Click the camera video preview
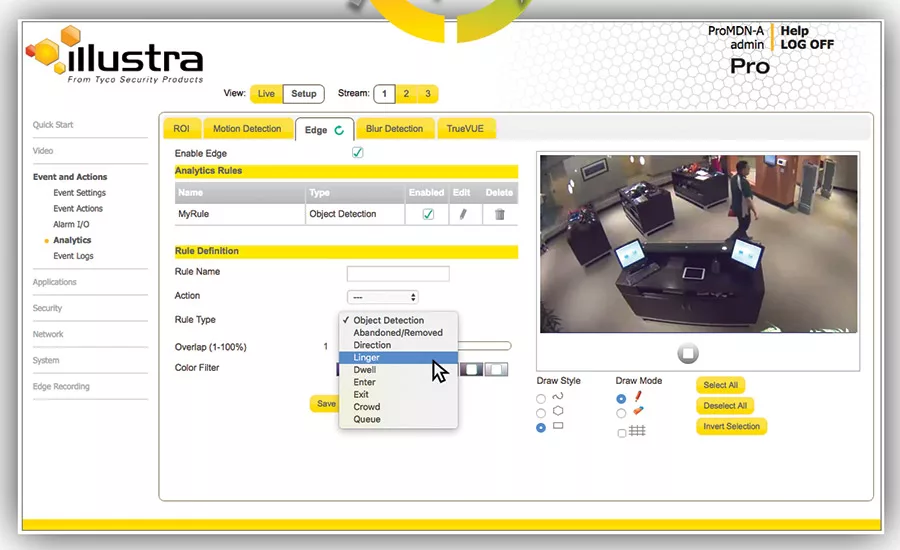 699,243
